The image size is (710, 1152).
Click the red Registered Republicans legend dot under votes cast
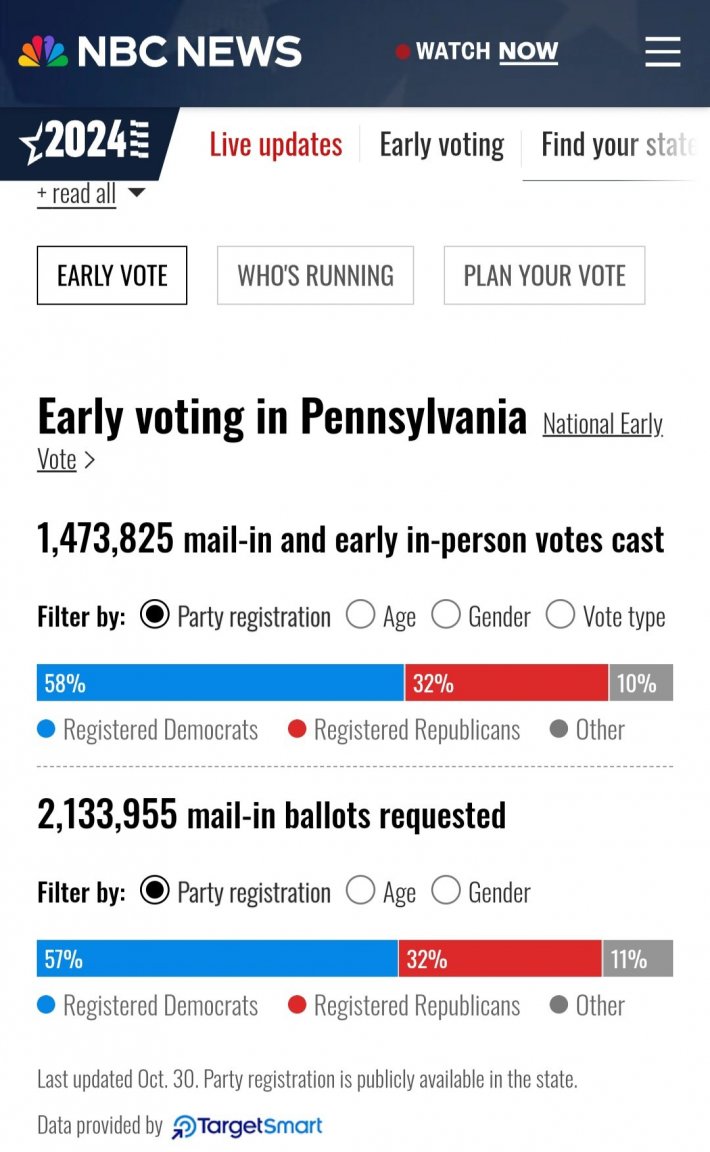[297, 729]
